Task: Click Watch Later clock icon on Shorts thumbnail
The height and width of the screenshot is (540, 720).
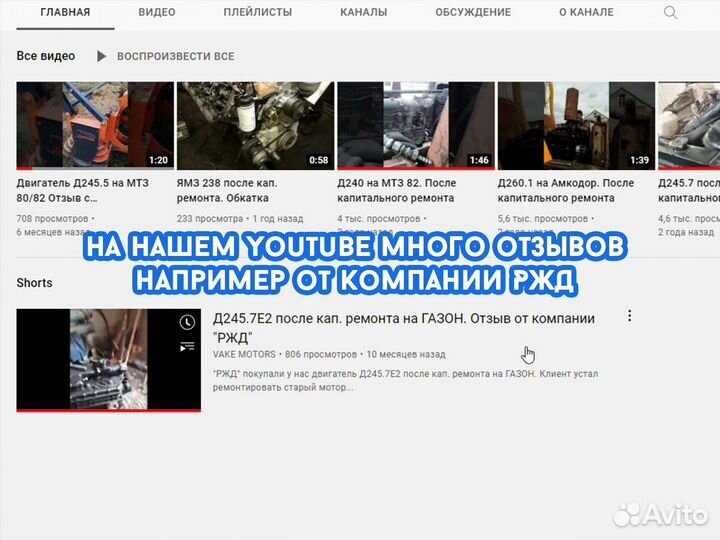Action: [187, 322]
